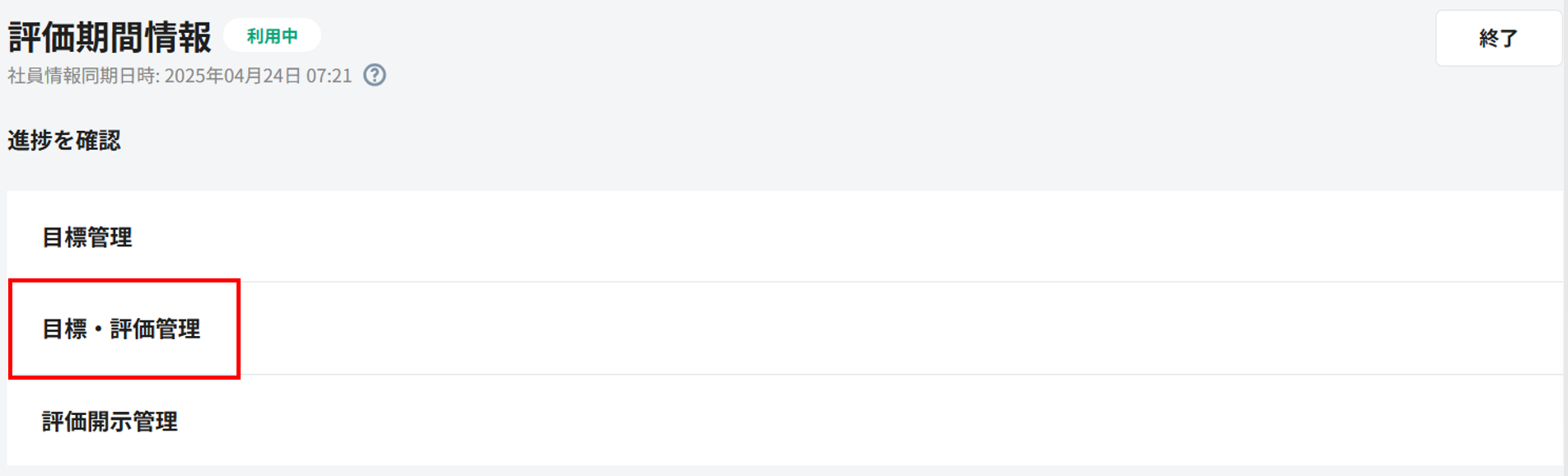Click the help question mark icon
1568x476 pixels.
click(375, 75)
